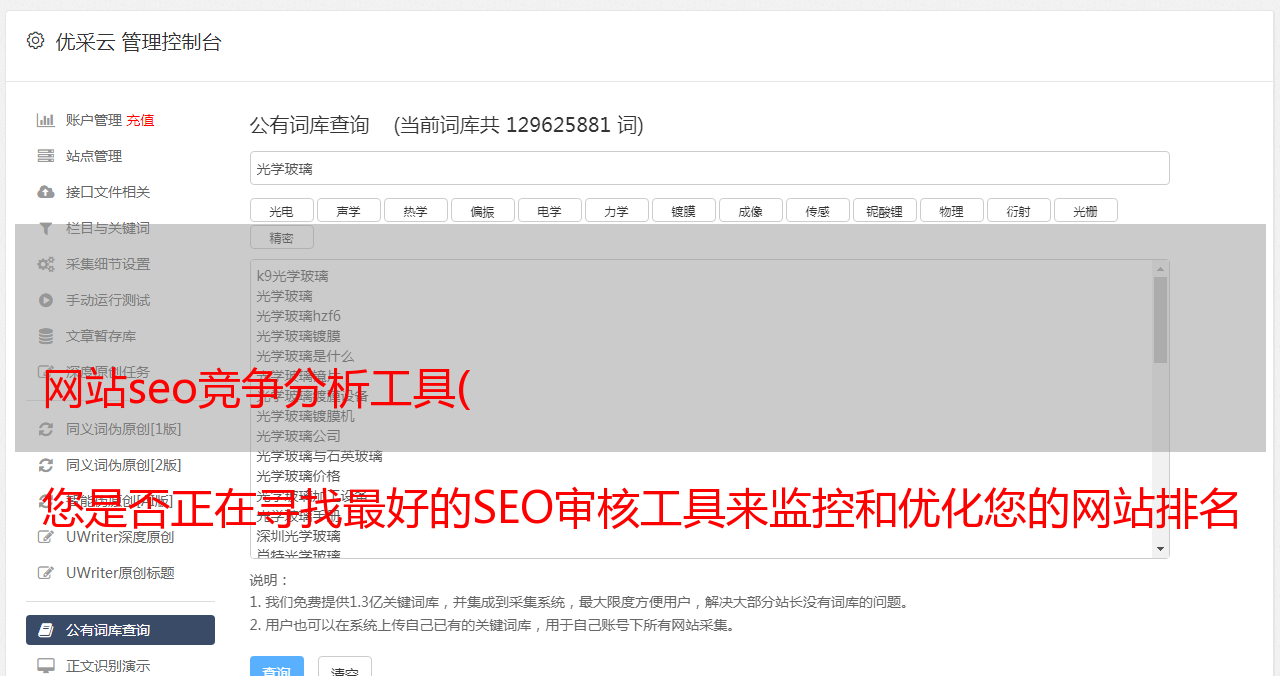Focus the keyword search field containing 光学玻璃
This screenshot has height=676, width=1280.
click(x=709, y=168)
